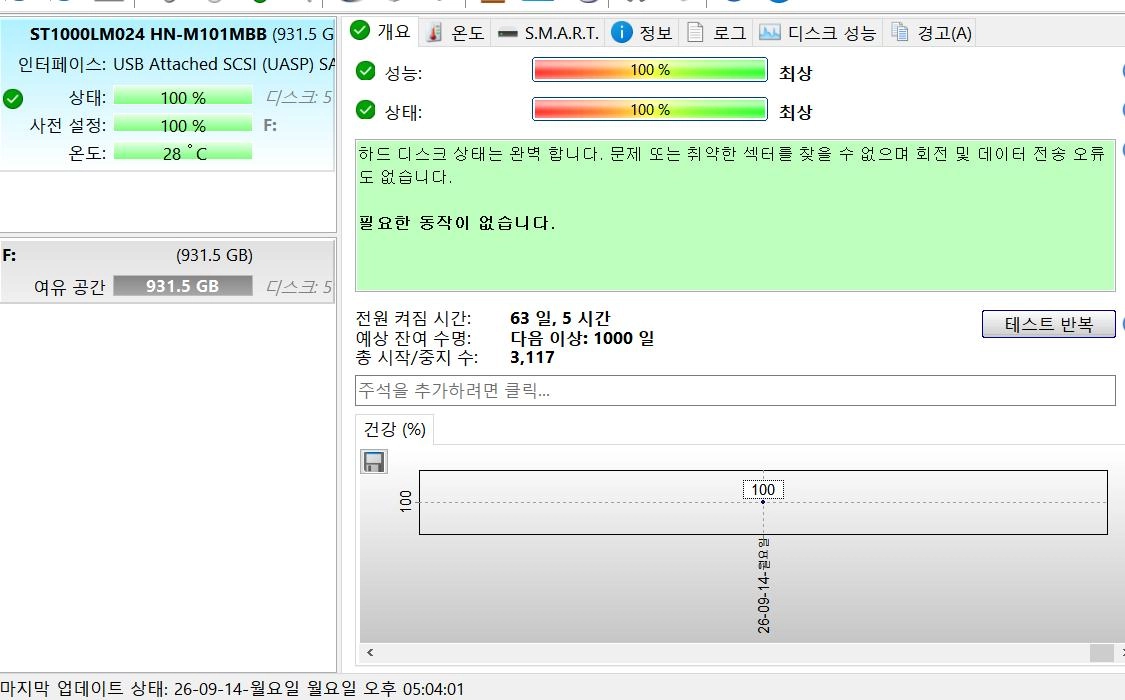Viewport: 1125px width, 700px height.
Task: Click the 63 일, 5 시간 power-on time value
Action: (560, 318)
